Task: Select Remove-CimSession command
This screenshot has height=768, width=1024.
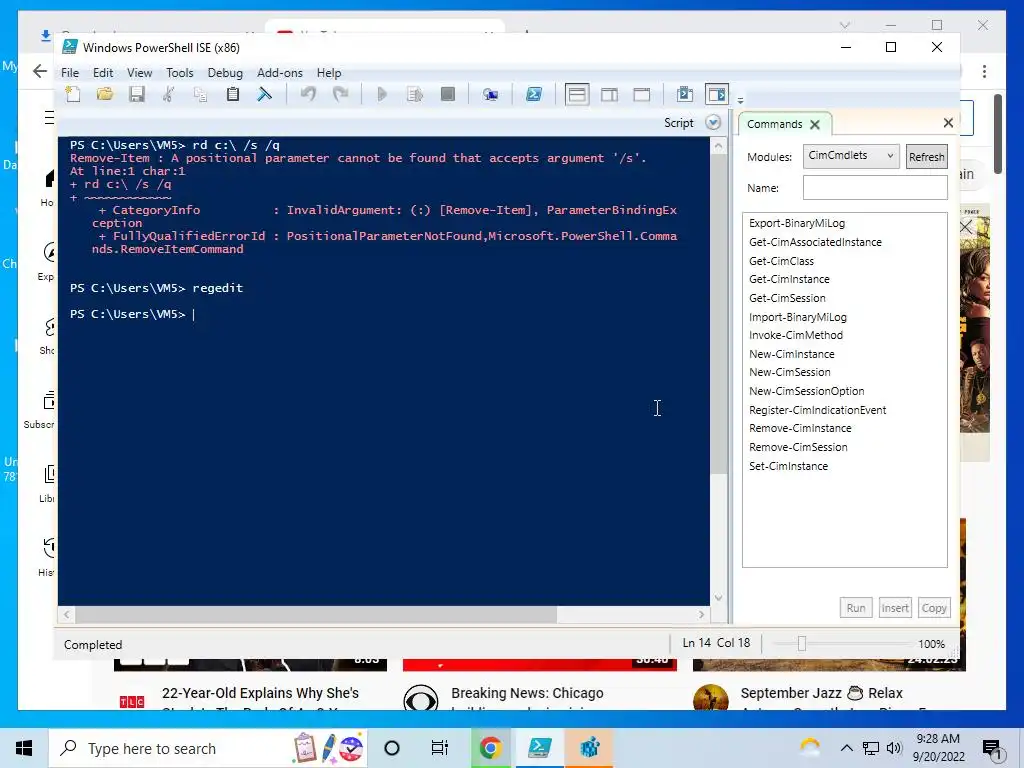Action: (x=798, y=447)
